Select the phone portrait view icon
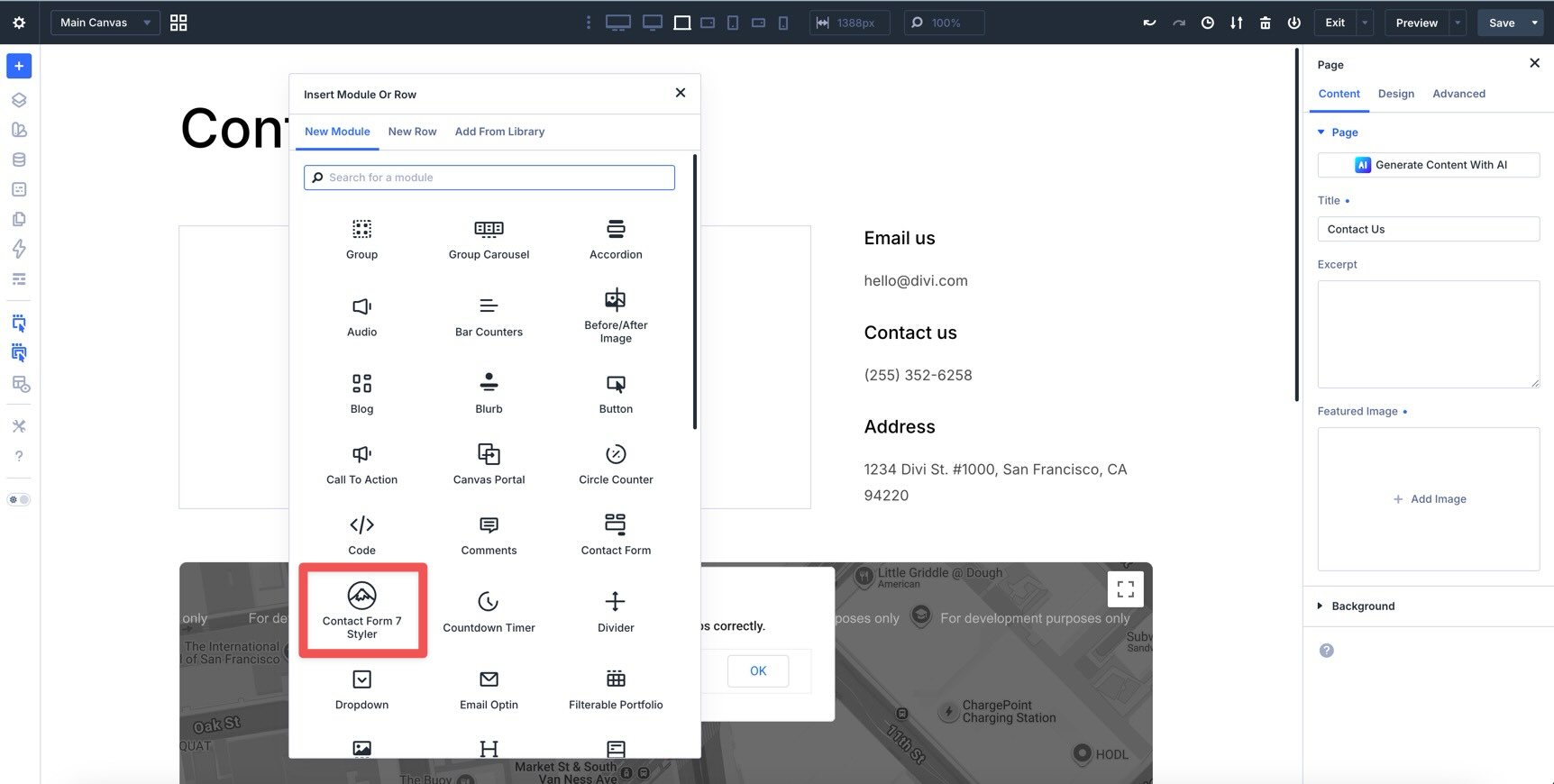Image resolution: width=1554 pixels, height=784 pixels. point(783,23)
